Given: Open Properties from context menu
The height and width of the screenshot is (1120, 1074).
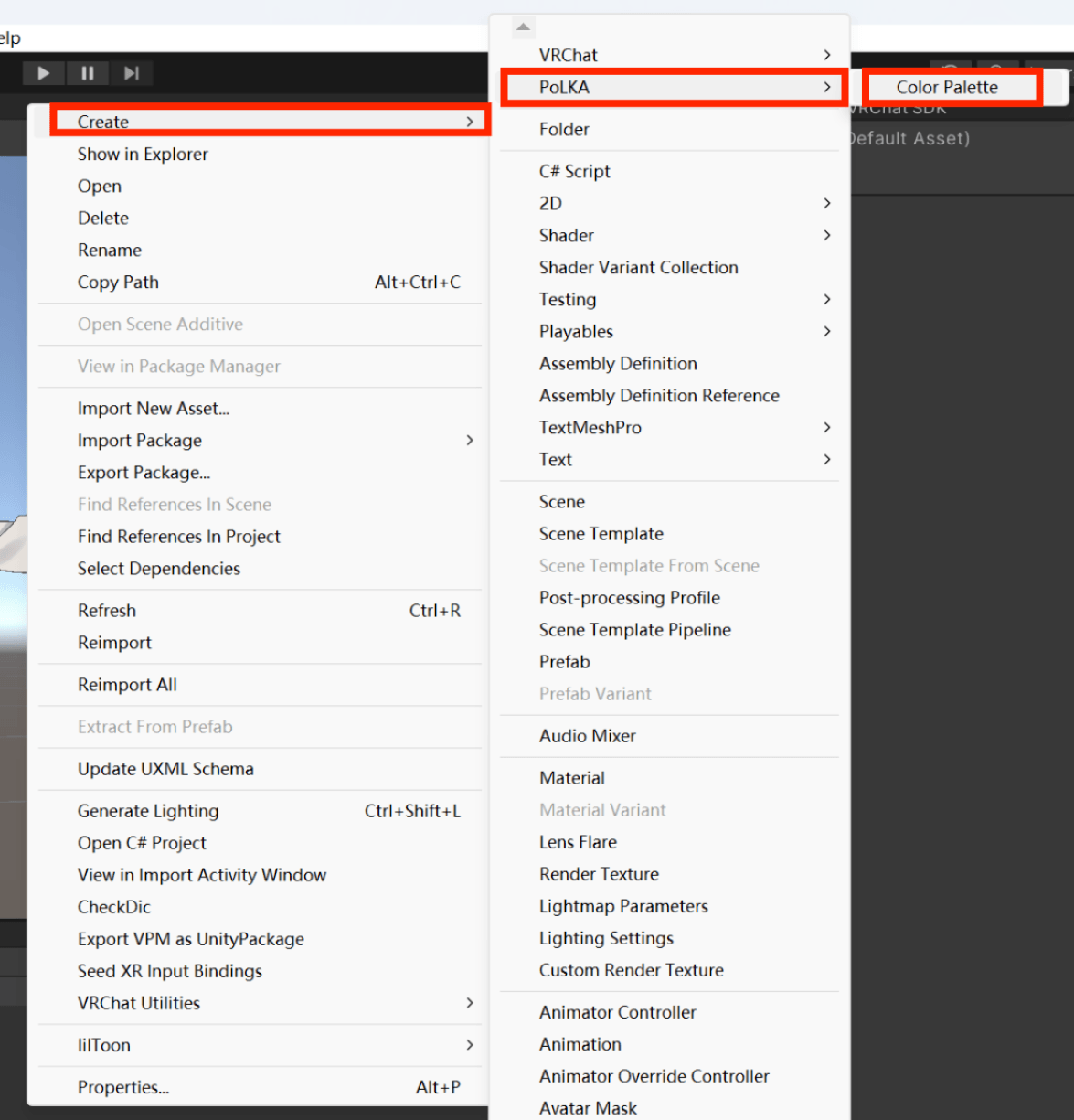Looking at the screenshot, I should click(123, 1087).
